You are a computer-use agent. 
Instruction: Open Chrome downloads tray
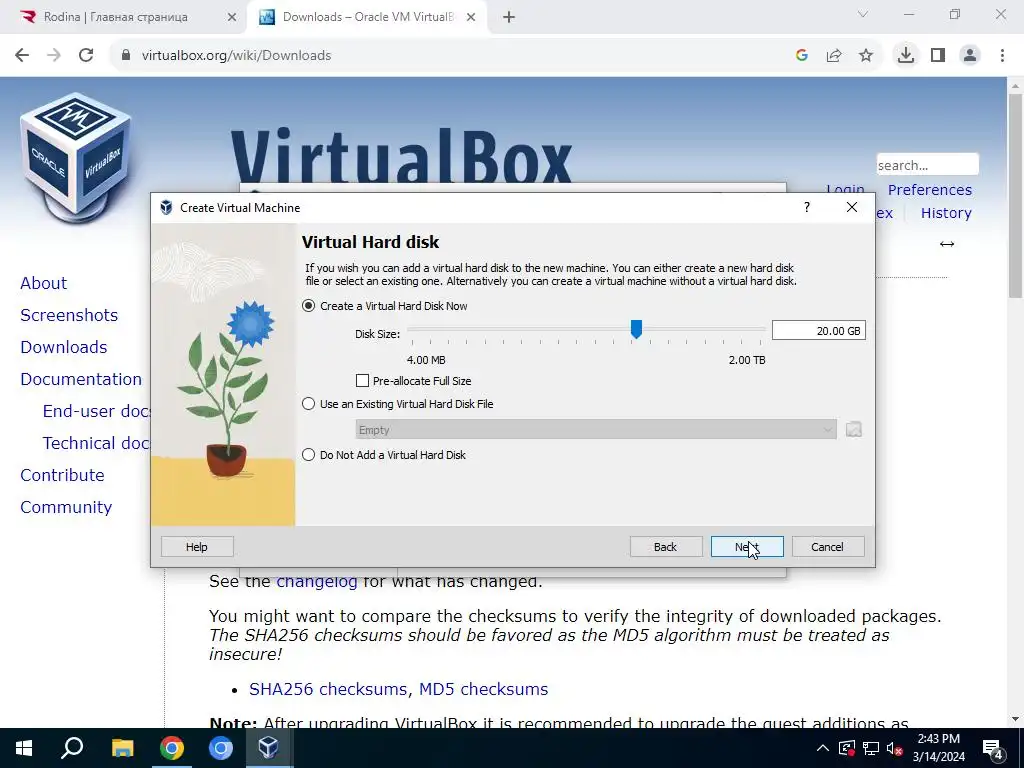click(906, 56)
